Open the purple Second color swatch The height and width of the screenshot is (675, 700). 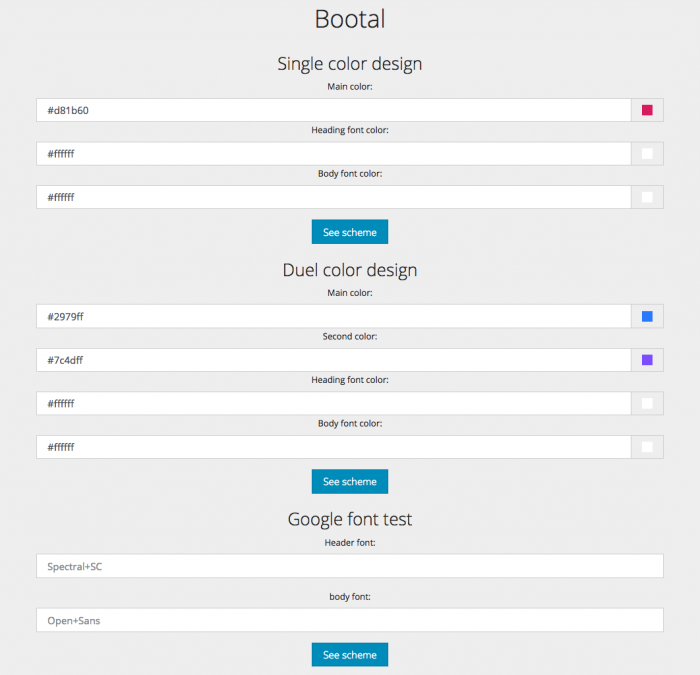[647, 360]
